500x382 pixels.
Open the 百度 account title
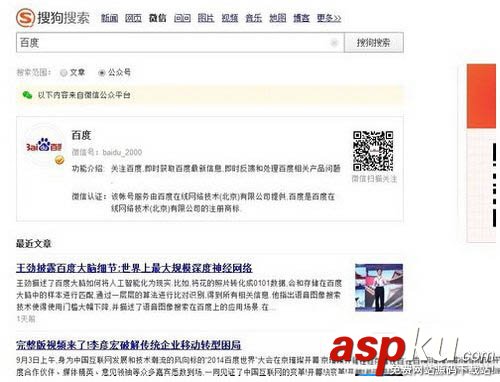[x=81, y=135]
